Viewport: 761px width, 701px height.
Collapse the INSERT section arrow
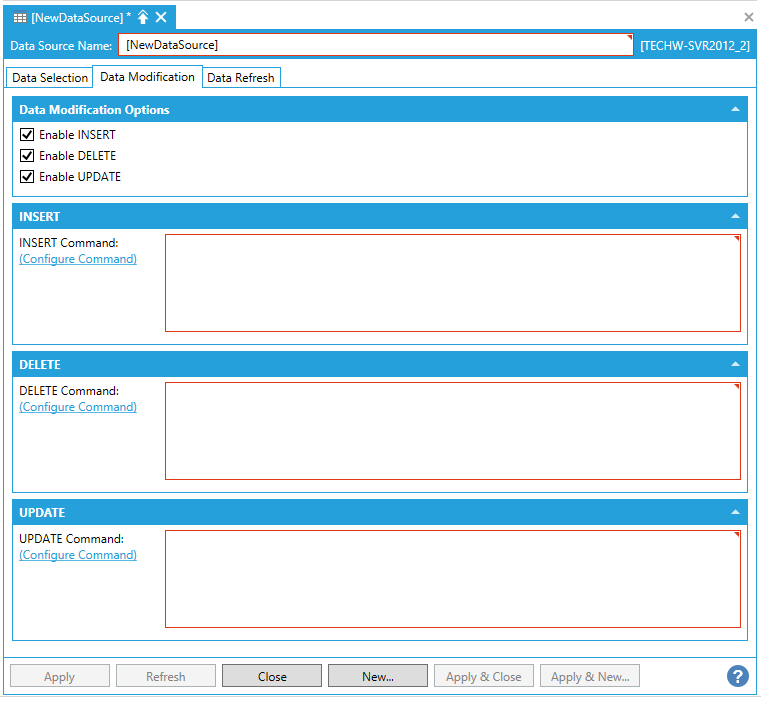click(735, 216)
